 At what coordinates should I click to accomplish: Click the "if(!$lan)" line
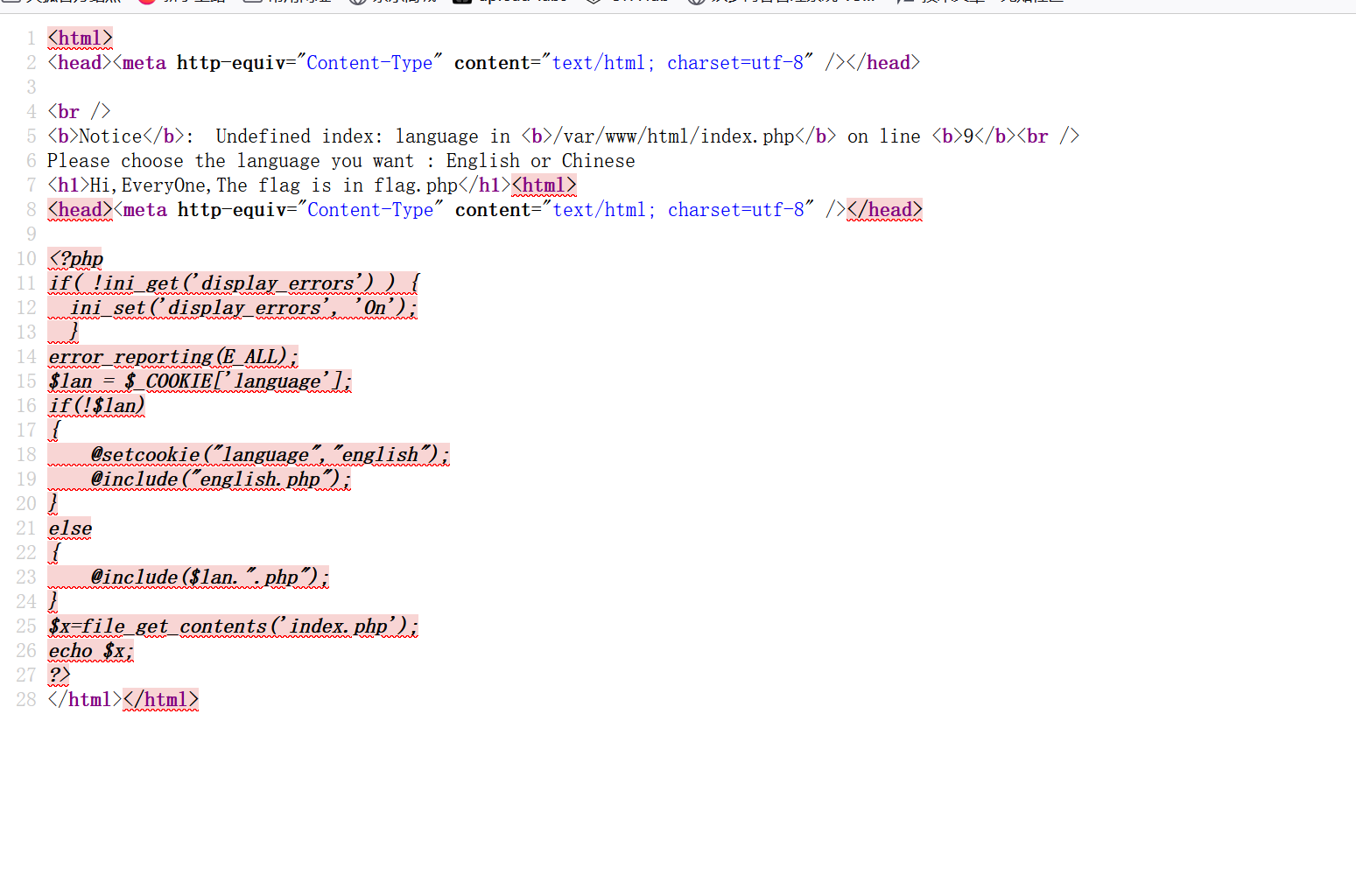[x=96, y=406]
